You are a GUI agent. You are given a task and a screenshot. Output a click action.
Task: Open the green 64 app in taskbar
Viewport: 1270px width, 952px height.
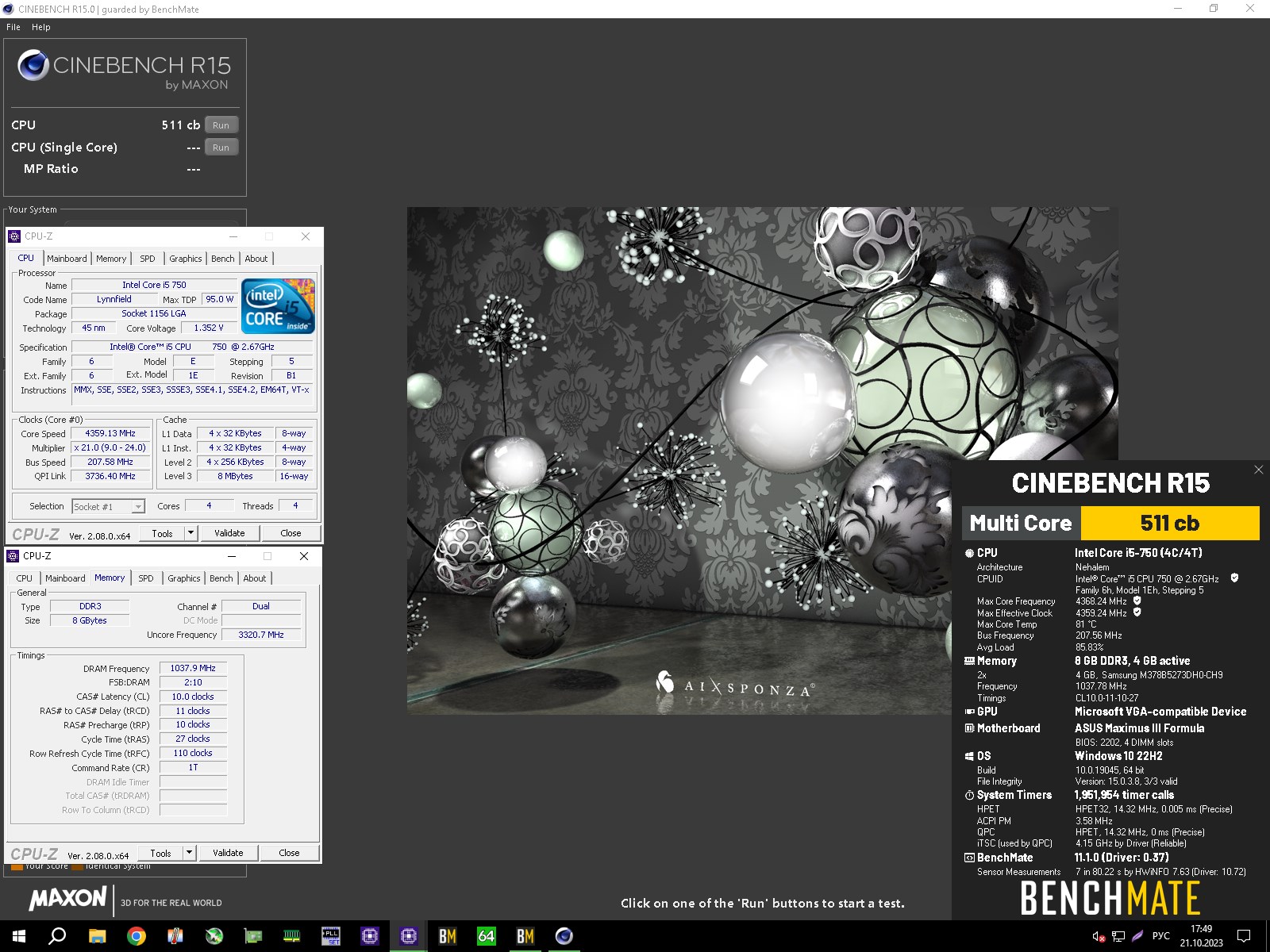pos(486,936)
